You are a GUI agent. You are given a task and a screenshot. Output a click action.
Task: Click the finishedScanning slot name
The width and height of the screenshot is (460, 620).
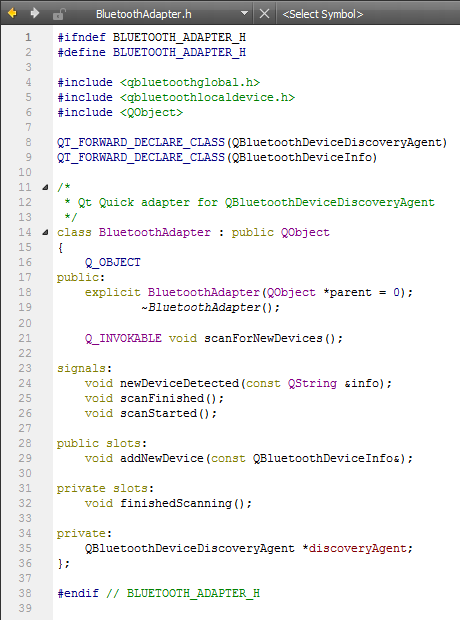[176, 503]
